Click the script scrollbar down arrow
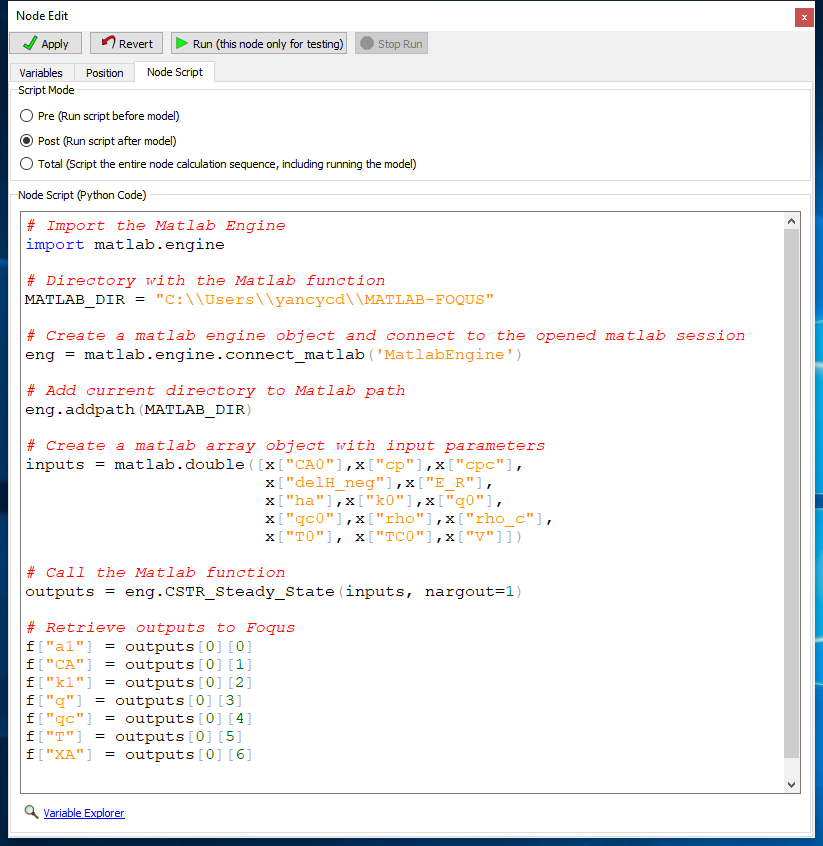Image resolution: width=823 pixels, height=846 pixels. [x=791, y=784]
